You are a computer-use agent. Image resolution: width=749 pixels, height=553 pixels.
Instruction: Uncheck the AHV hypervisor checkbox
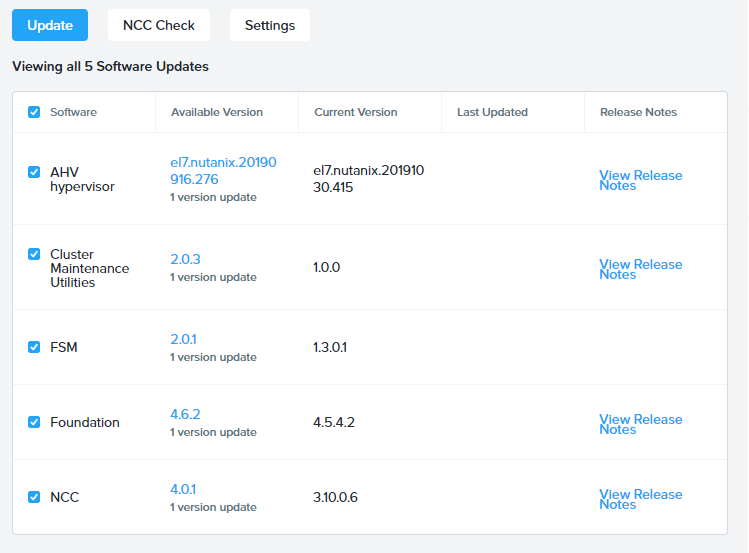tap(34, 172)
